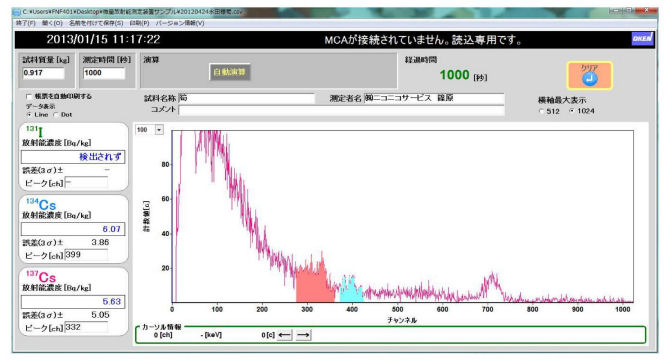The width and height of the screenshot is (670, 362).
Task: Set horizontal axis max to 1024
Action: 572,111
